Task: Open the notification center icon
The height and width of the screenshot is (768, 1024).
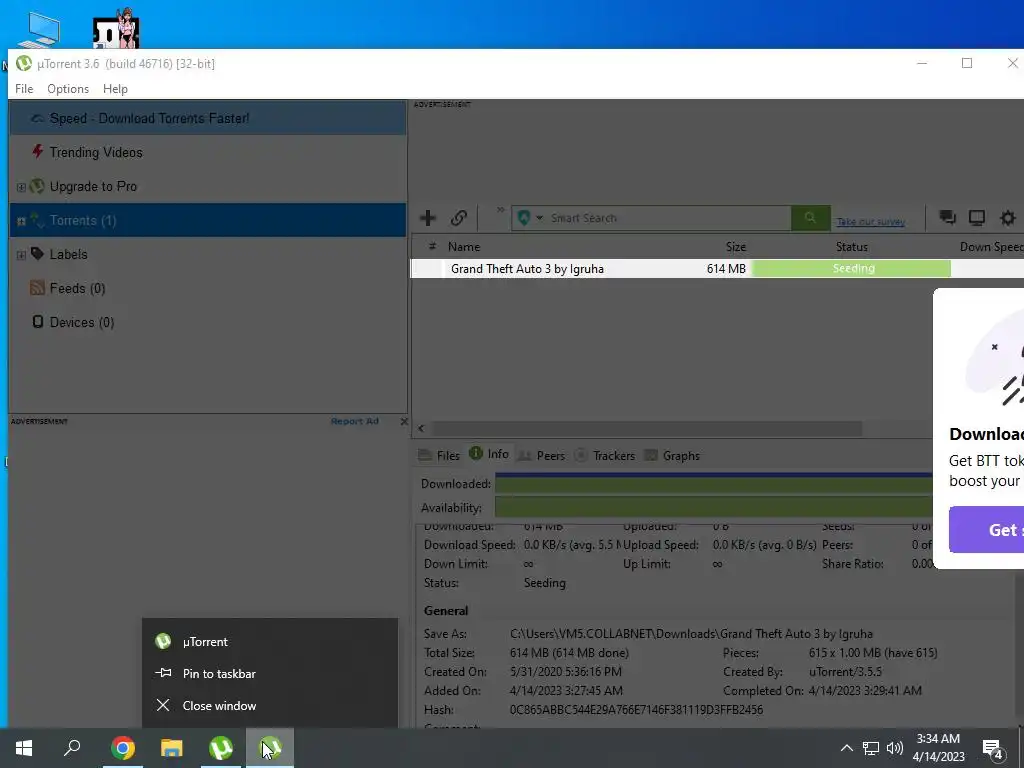Action: [992, 748]
